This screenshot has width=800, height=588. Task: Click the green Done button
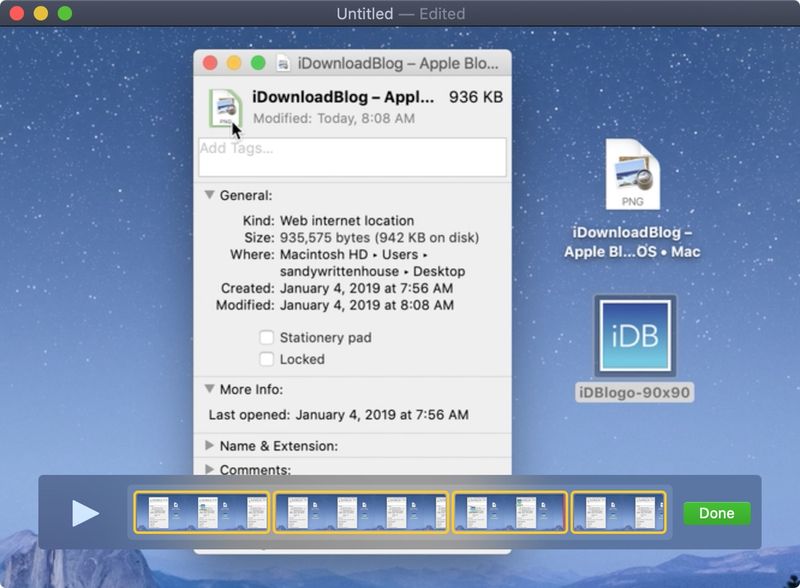click(716, 513)
